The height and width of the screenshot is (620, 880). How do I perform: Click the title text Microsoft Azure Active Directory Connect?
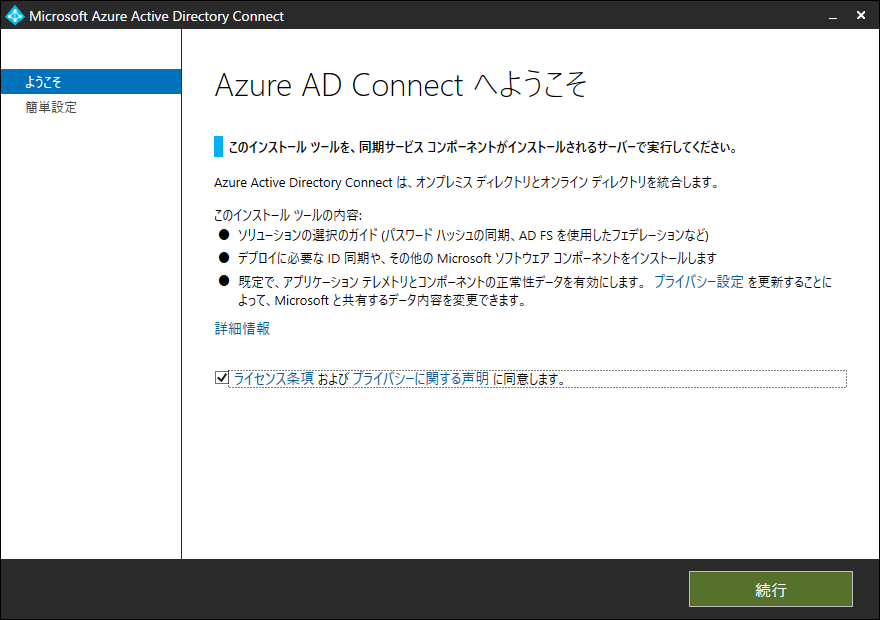point(157,16)
